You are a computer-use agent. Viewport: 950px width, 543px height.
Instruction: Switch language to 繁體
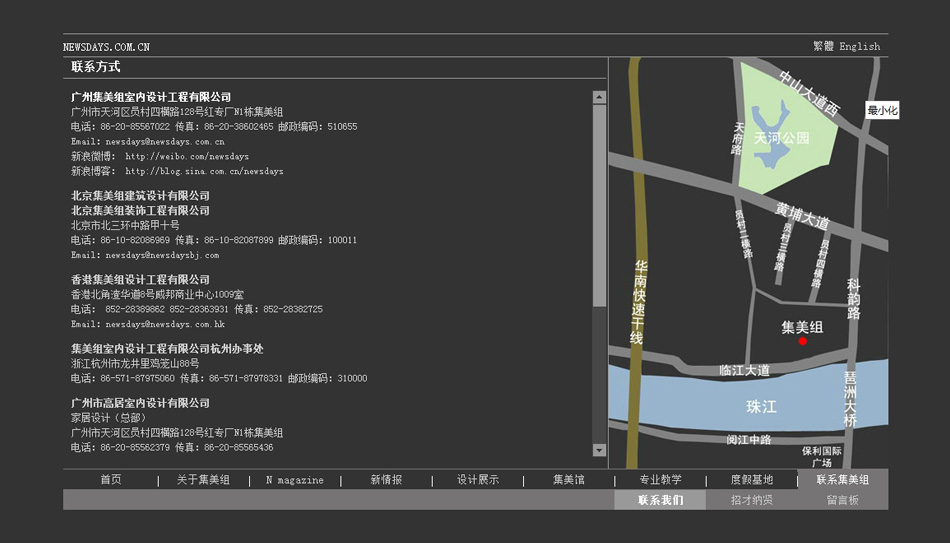point(823,46)
